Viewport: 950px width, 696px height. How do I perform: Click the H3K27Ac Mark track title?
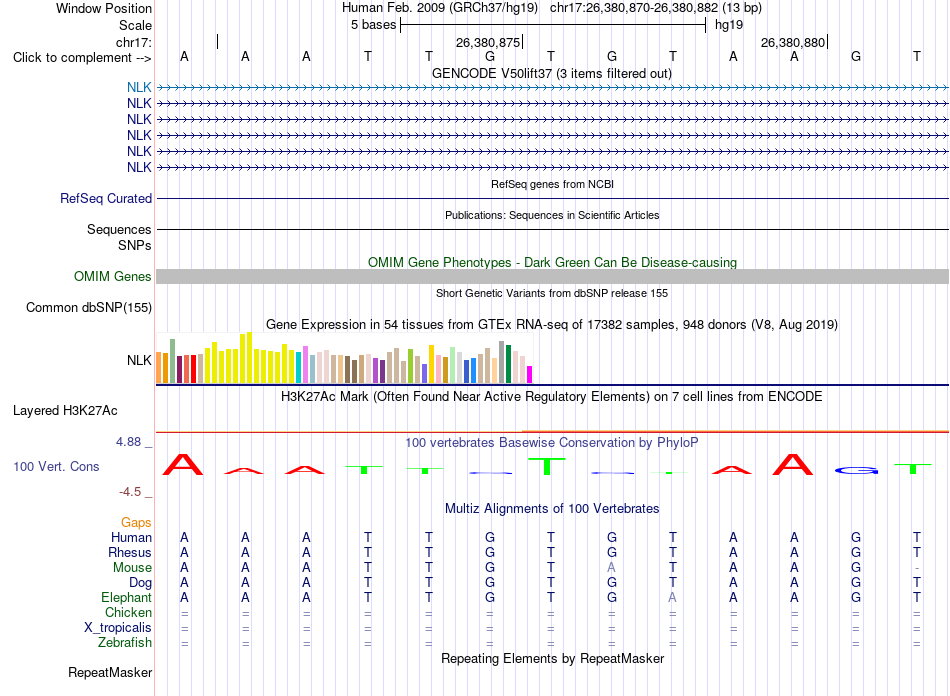(x=552, y=397)
